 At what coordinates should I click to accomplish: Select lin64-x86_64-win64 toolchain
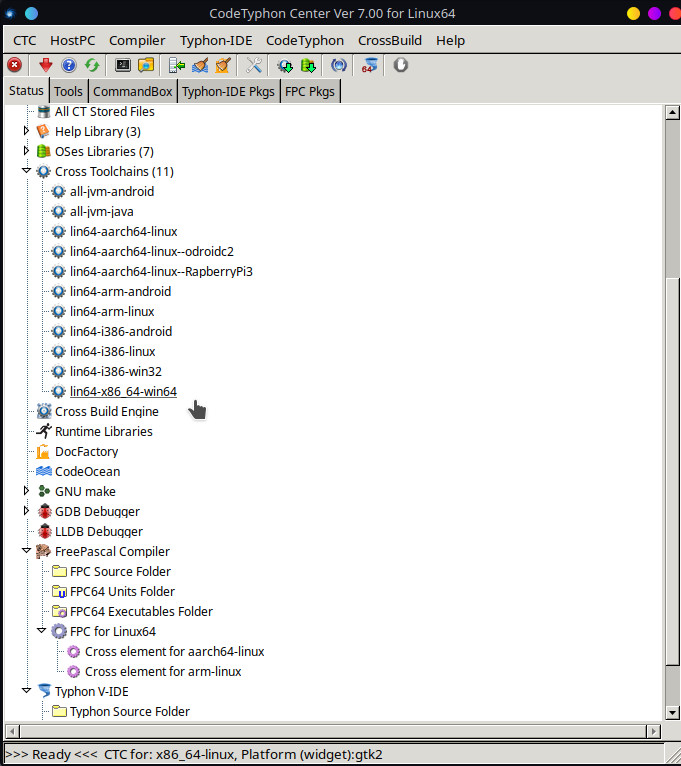[x=123, y=391]
